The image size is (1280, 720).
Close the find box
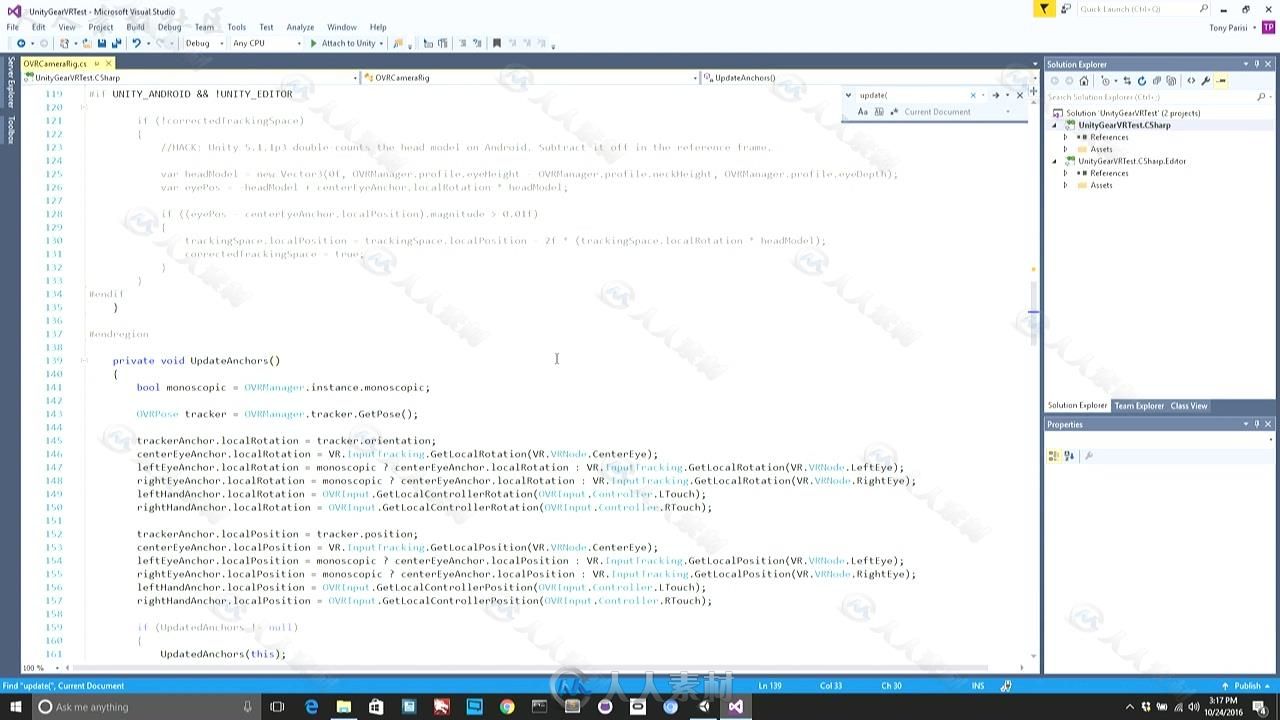(x=1020, y=95)
